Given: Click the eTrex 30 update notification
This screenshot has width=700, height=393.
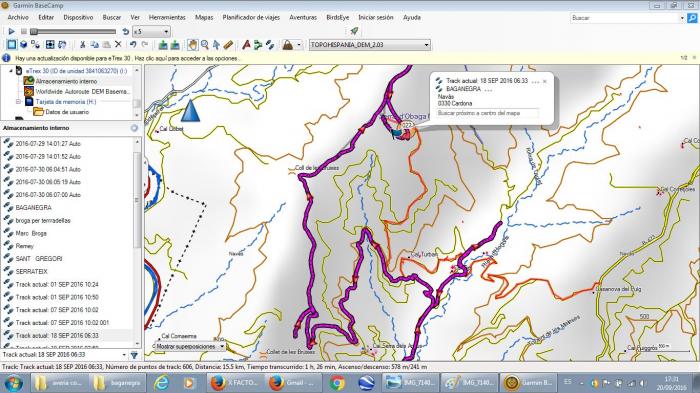Looking at the screenshot, I should (128, 59).
